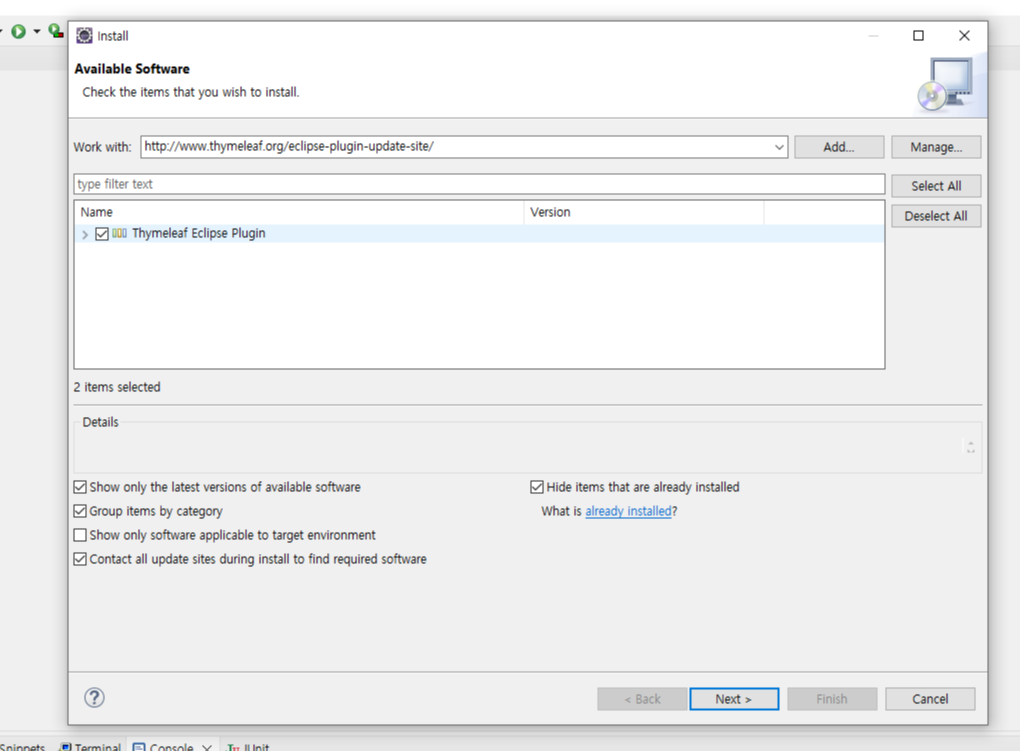Viewport: 1020px width, 751px height.
Task: Click the Deselect All button
Action: click(x=936, y=216)
